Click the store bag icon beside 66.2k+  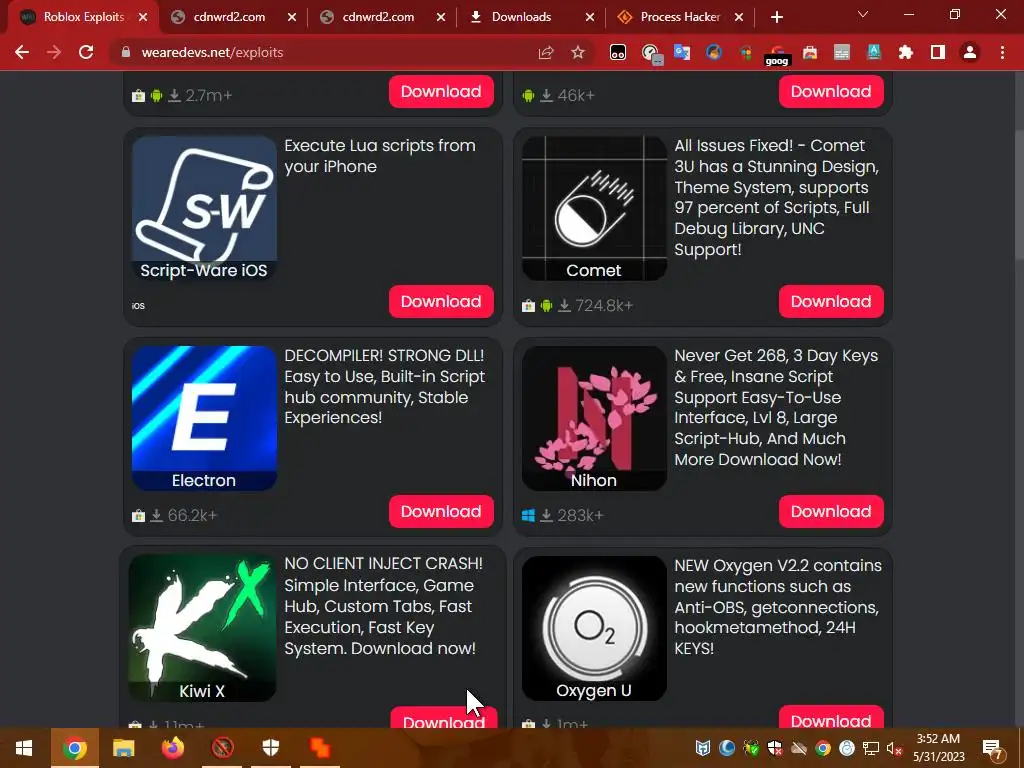(x=138, y=516)
